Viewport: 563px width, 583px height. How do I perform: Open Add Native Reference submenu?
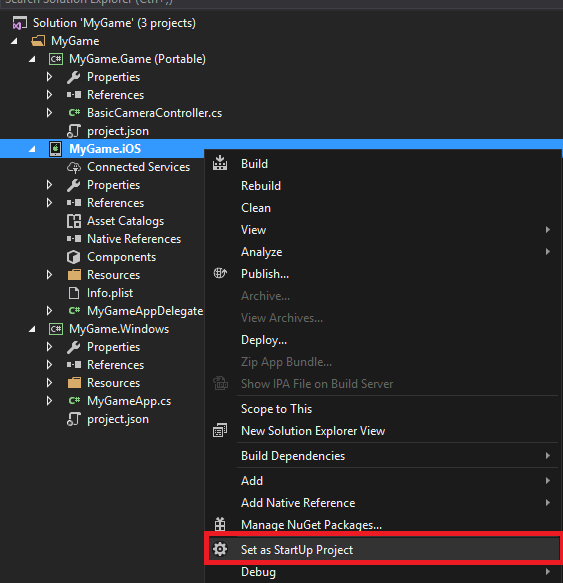pos(383,503)
